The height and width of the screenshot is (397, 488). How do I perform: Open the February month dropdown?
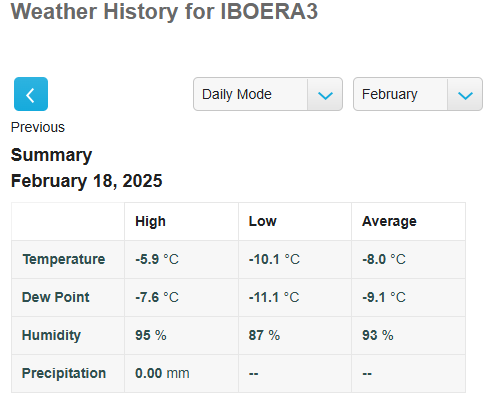click(418, 94)
